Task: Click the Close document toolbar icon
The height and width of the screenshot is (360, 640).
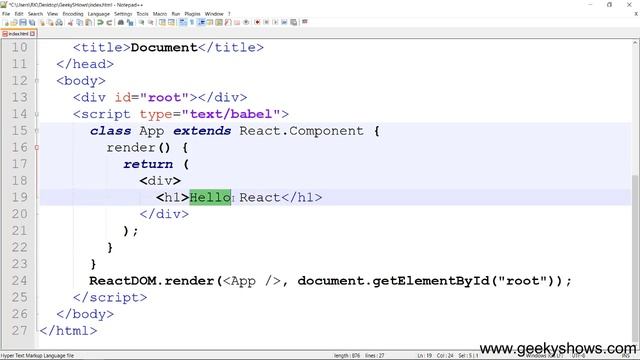Action: (x=42, y=22)
